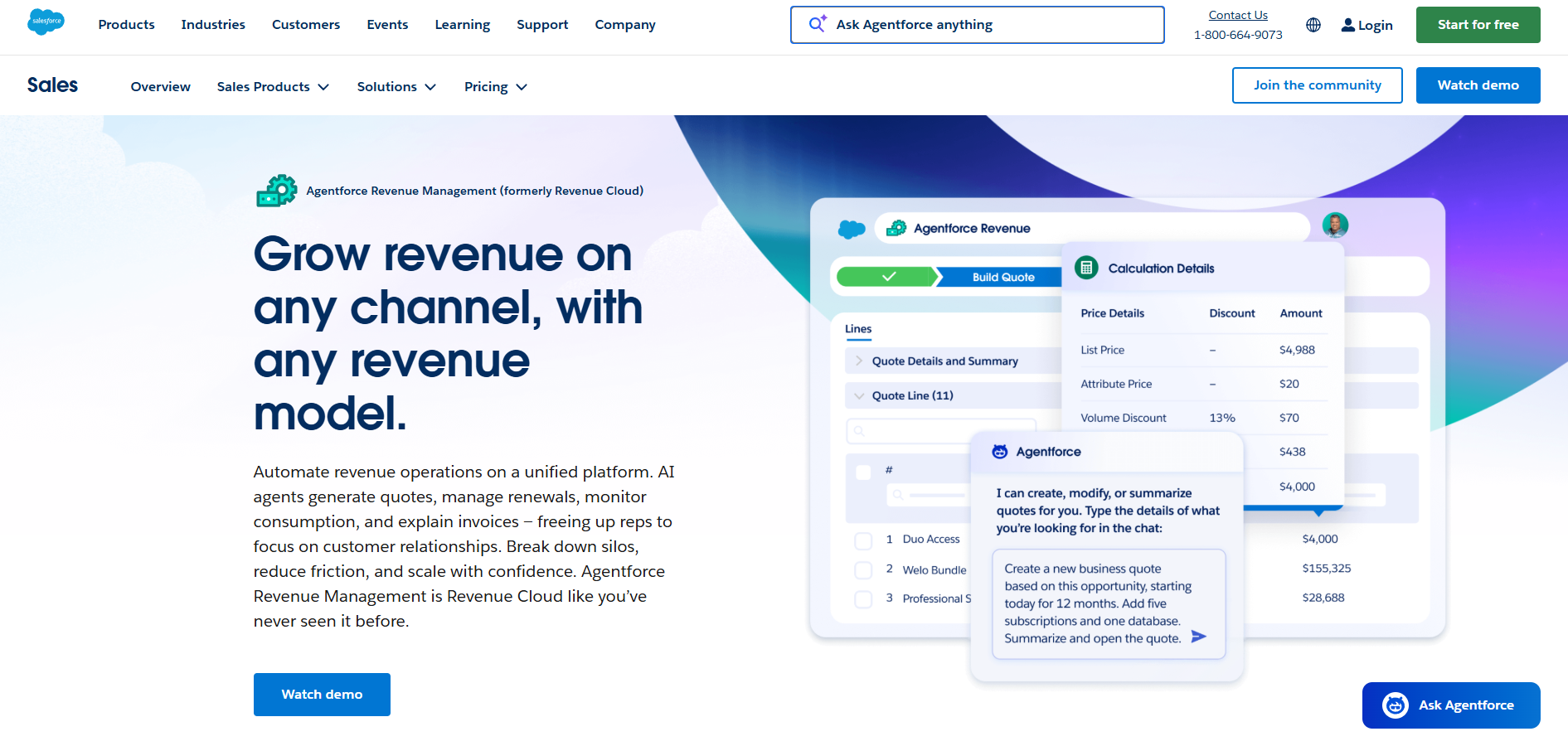The width and height of the screenshot is (1568, 746).
Task: Open the Events menu
Action: [387, 25]
